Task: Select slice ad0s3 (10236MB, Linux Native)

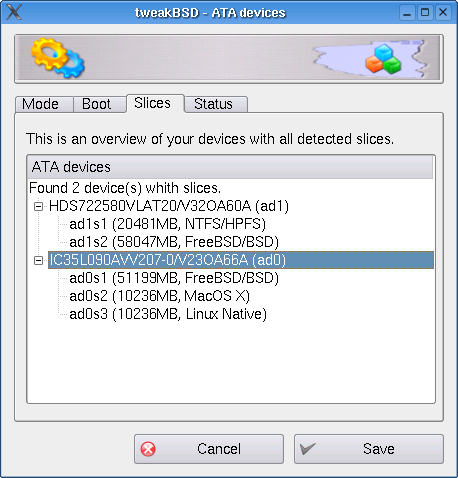Action: (168, 314)
